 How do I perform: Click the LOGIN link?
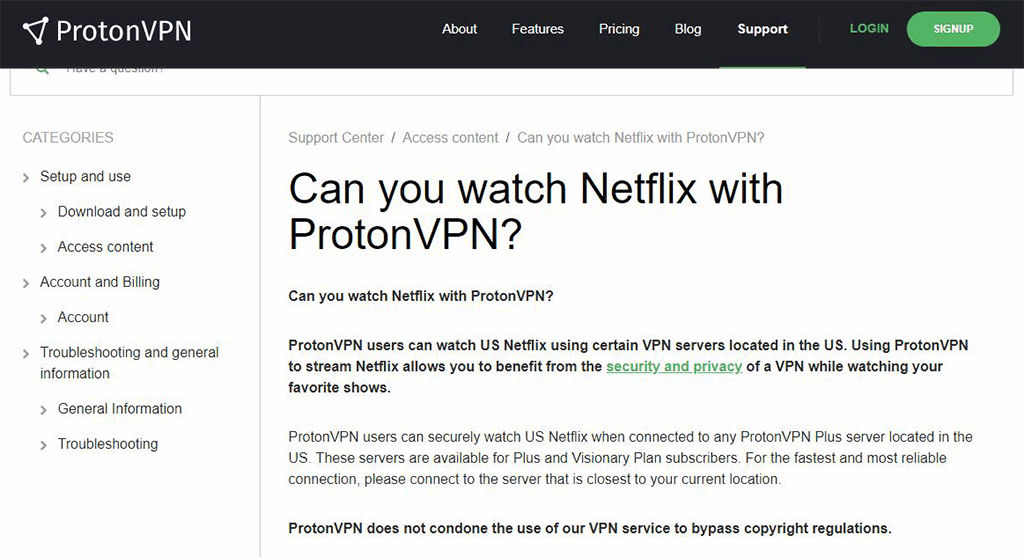[869, 29]
